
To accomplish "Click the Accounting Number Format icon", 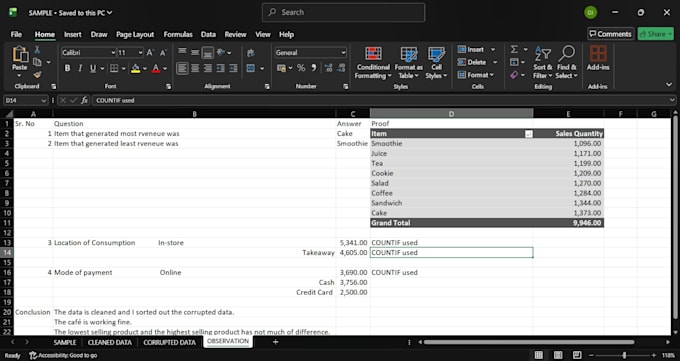I will point(281,68).
